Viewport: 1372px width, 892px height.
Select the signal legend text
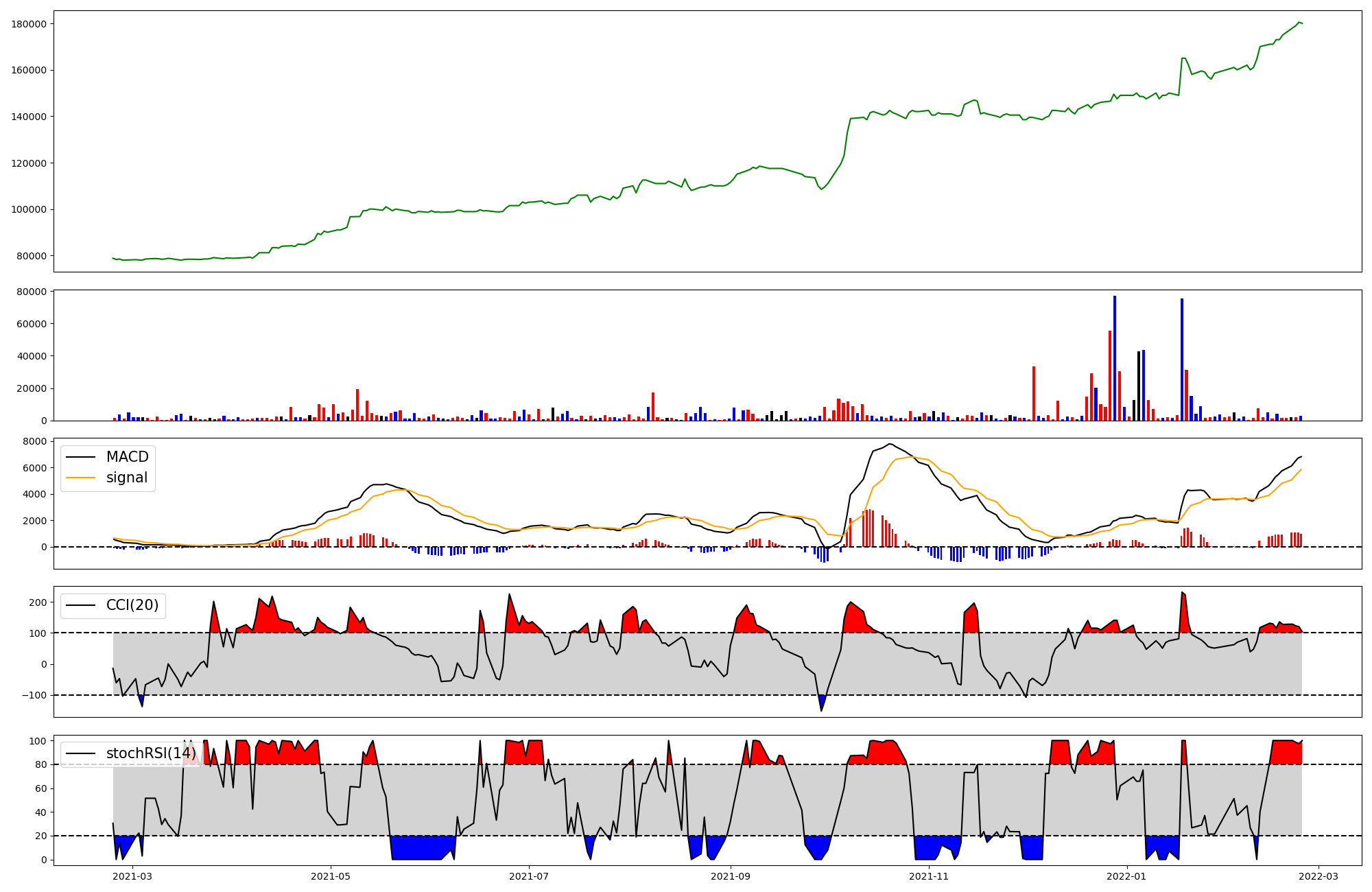pos(127,478)
